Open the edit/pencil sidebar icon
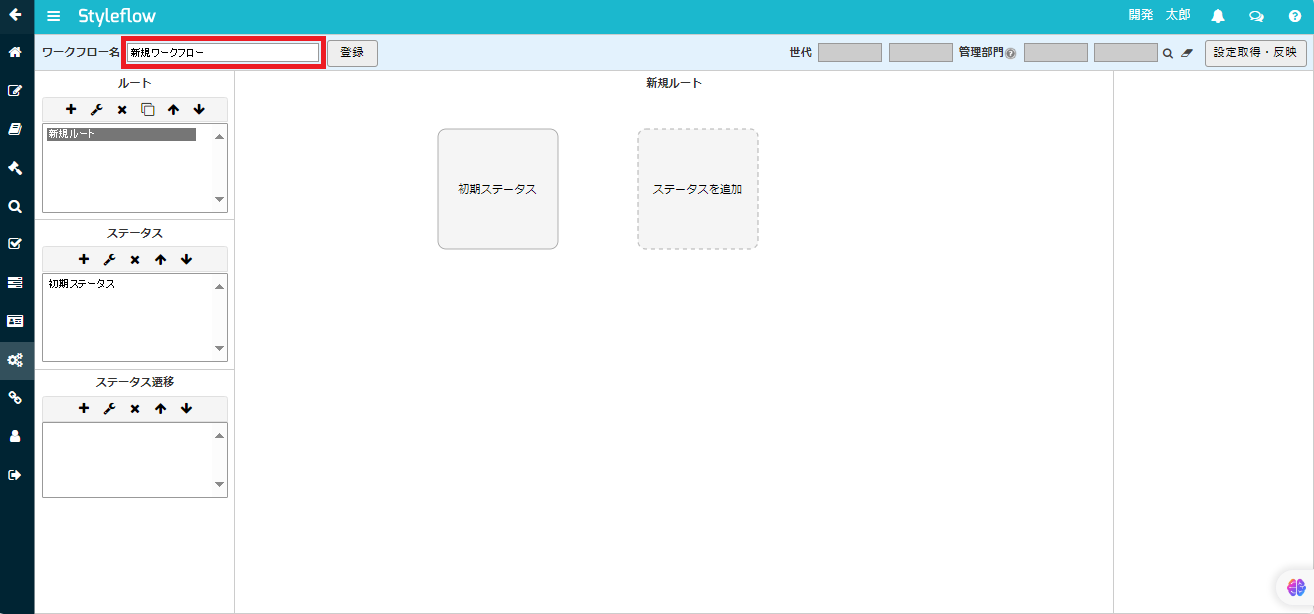The image size is (1314, 614). 15,90
